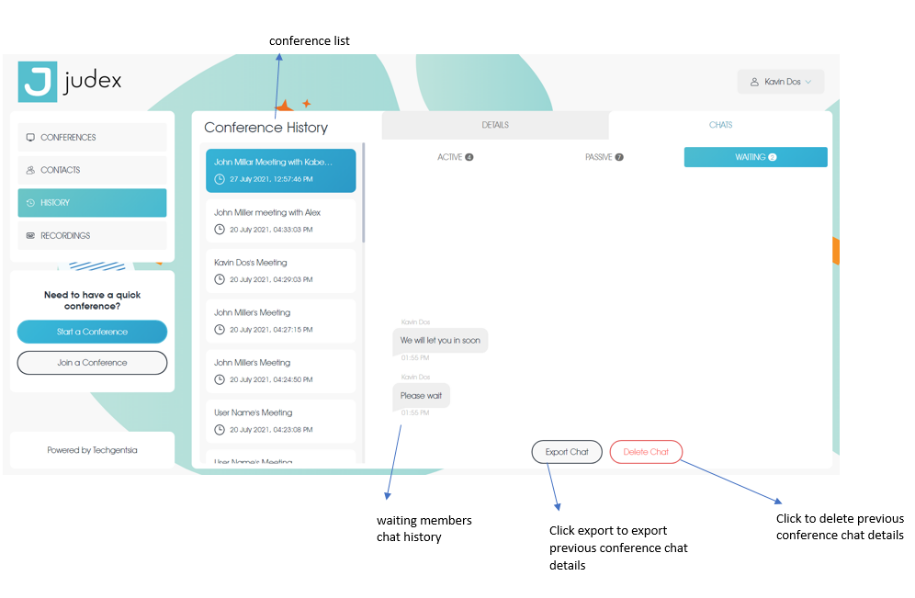Click the History clock icon in sidebar
Viewport: 915px width, 598px height.
pyautogui.click(x=30, y=203)
